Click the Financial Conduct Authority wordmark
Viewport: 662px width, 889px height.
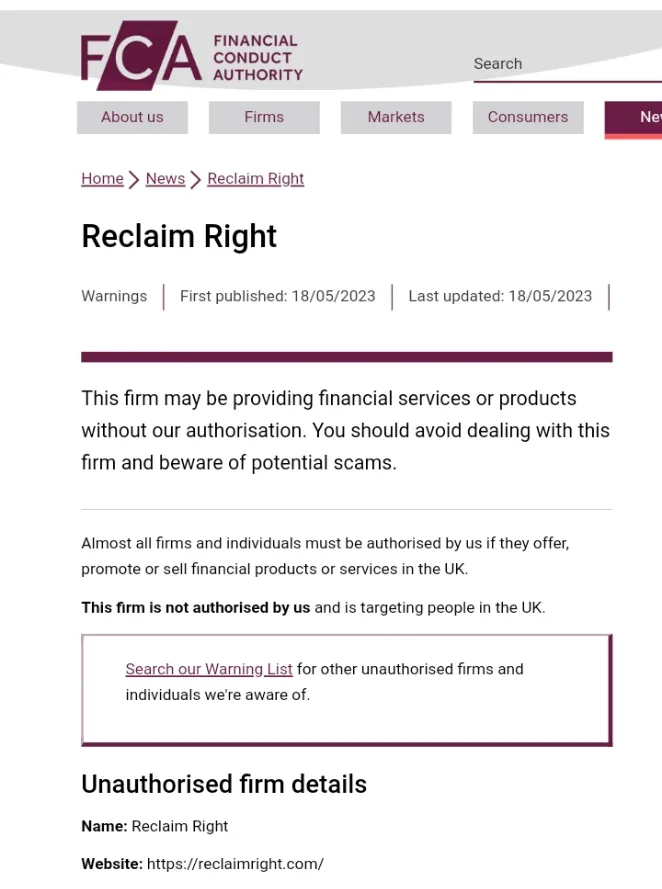[258, 57]
